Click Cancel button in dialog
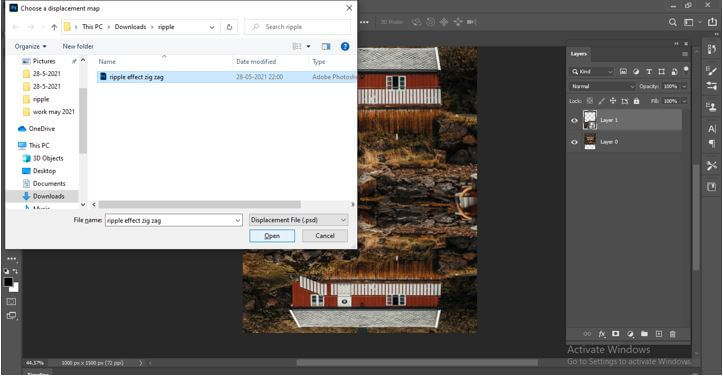Screen dimensions: 723x376 tap(325, 236)
